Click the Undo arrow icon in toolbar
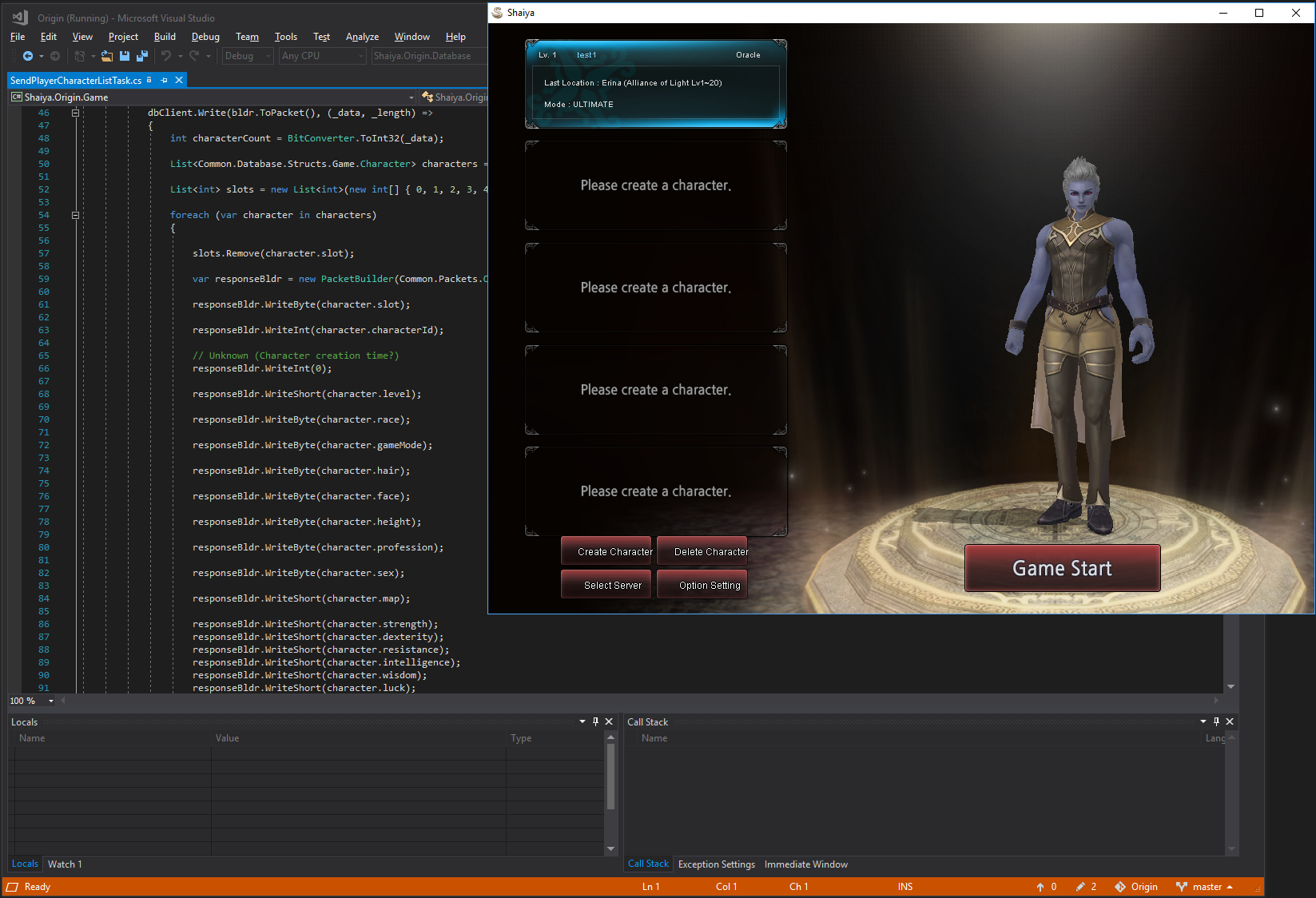Image resolution: width=1316 pixels, height=898 pixels. click(166, 56)
